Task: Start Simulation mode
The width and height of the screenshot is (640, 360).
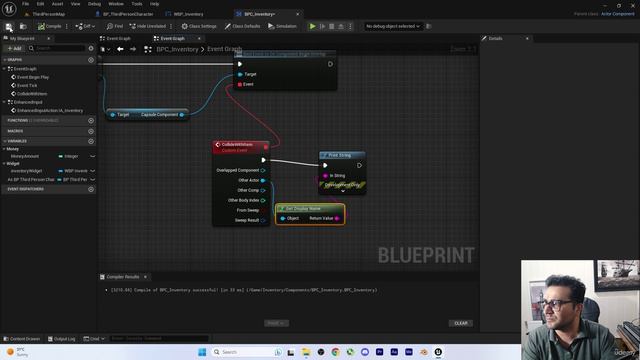Action: point(282,27)
